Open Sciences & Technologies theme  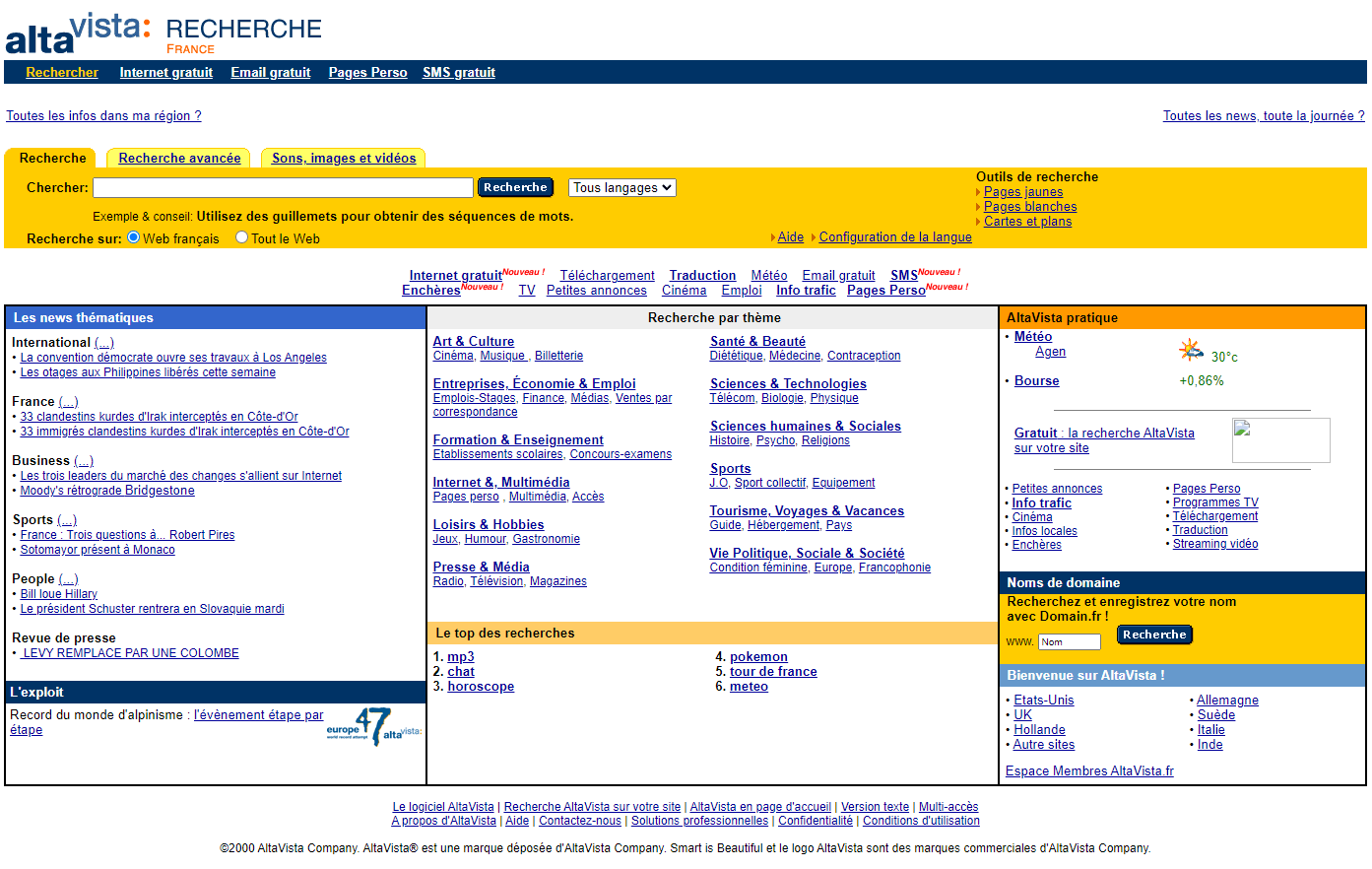click(788, 383)
